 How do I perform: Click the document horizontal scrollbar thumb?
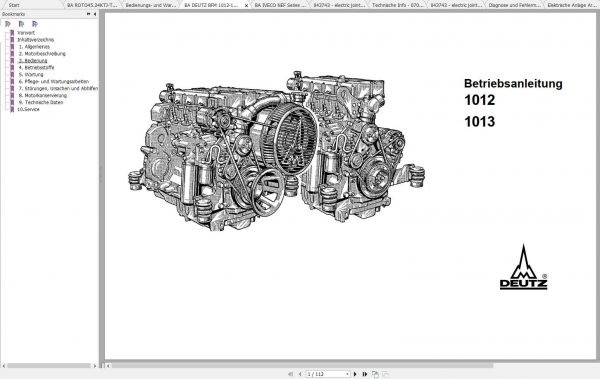click(x=302, y=366)
